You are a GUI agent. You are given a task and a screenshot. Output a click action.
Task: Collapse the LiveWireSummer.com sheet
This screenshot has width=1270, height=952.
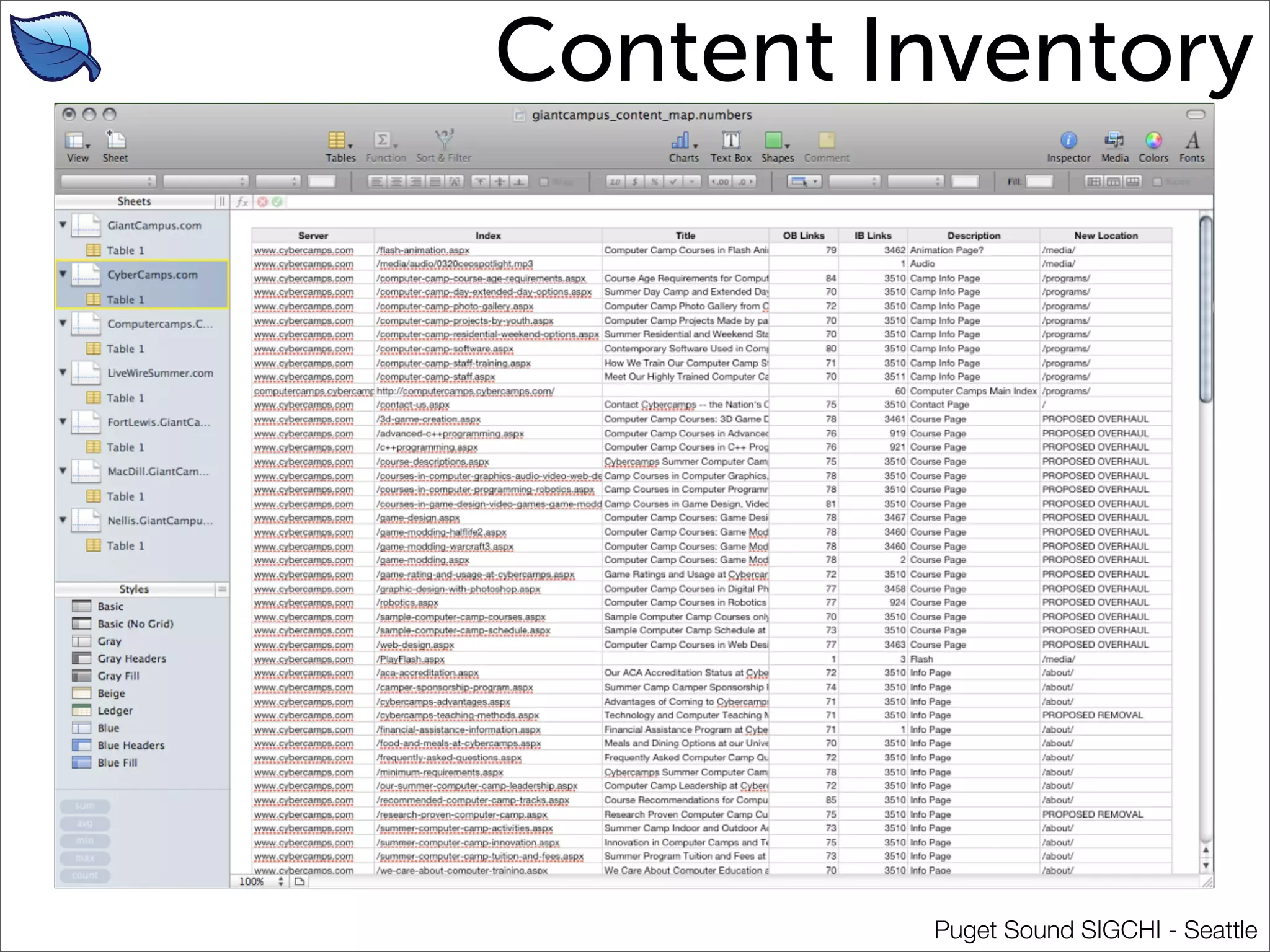(63, 372)
